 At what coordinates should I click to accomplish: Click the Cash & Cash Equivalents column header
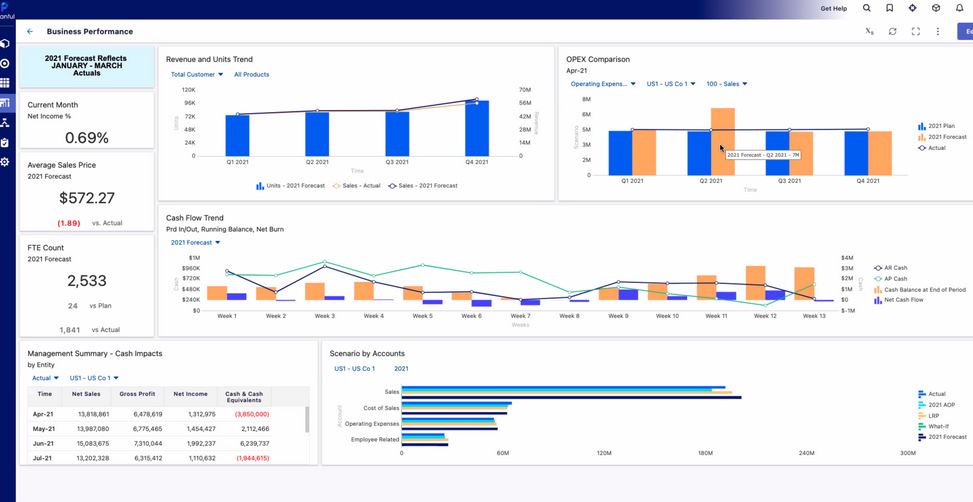[x=244, y=397]
